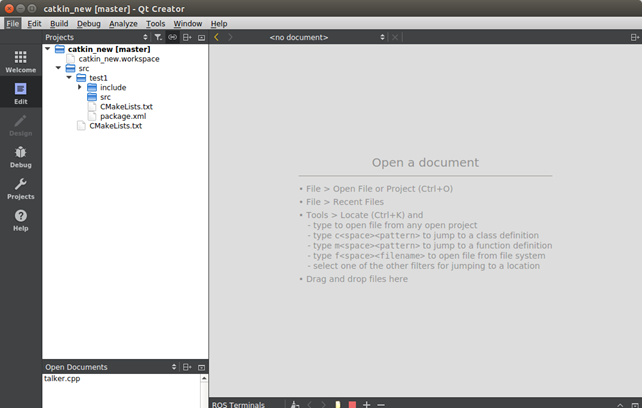
Task: Split the Open Documents panel
Action: [187, 367]
